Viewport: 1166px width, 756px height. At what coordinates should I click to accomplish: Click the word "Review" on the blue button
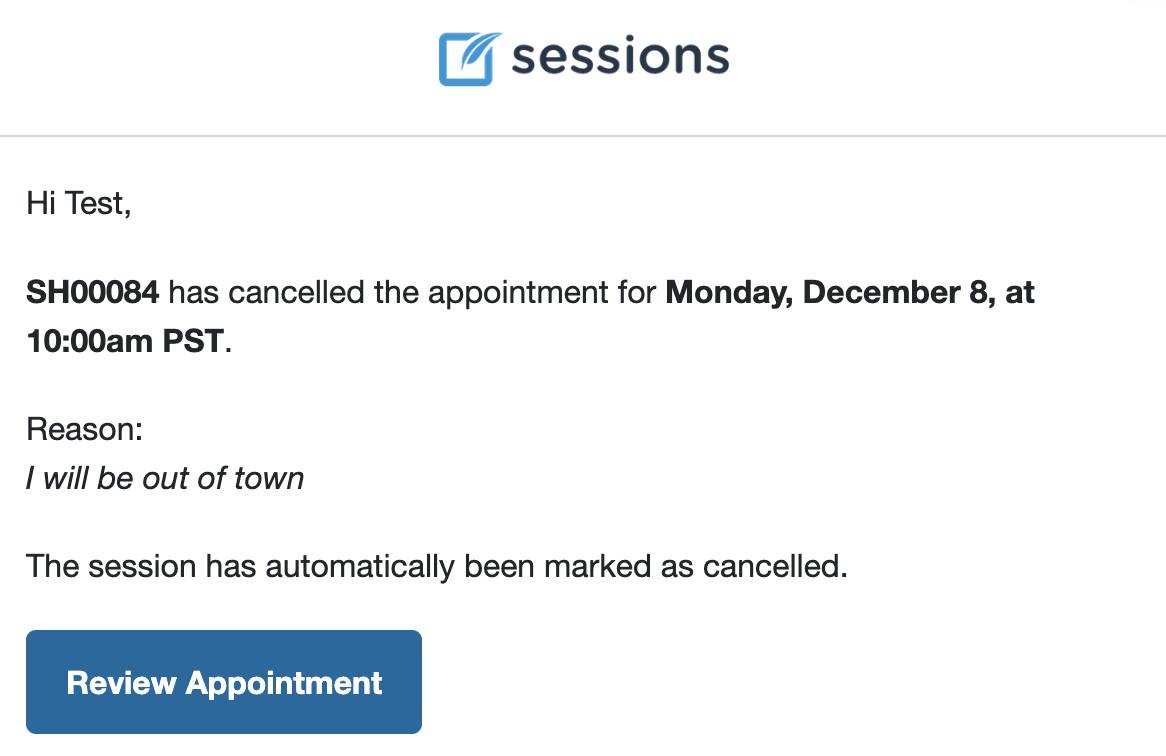point(121,683)
